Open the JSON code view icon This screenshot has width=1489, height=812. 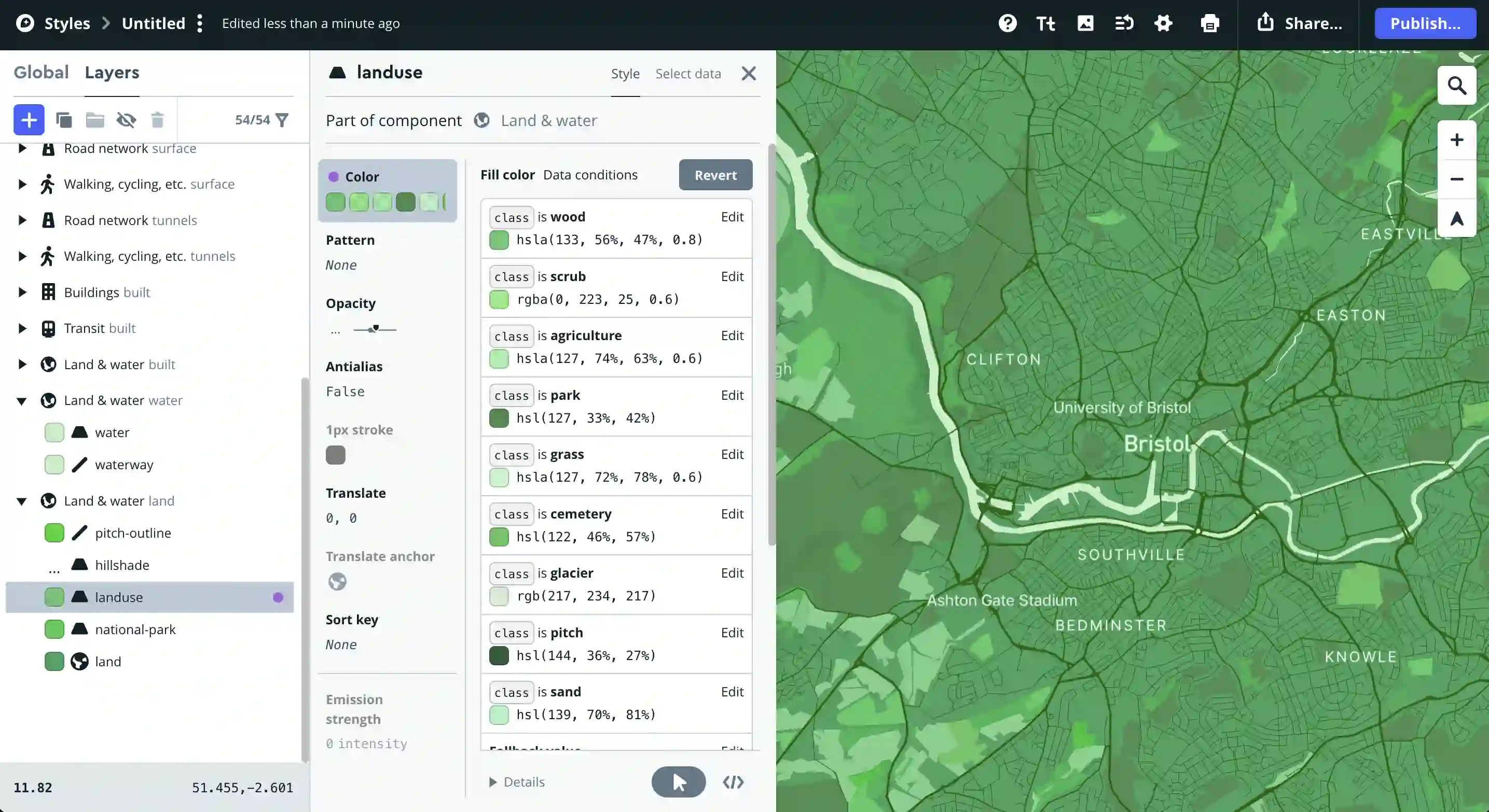(x=733, y=782)
